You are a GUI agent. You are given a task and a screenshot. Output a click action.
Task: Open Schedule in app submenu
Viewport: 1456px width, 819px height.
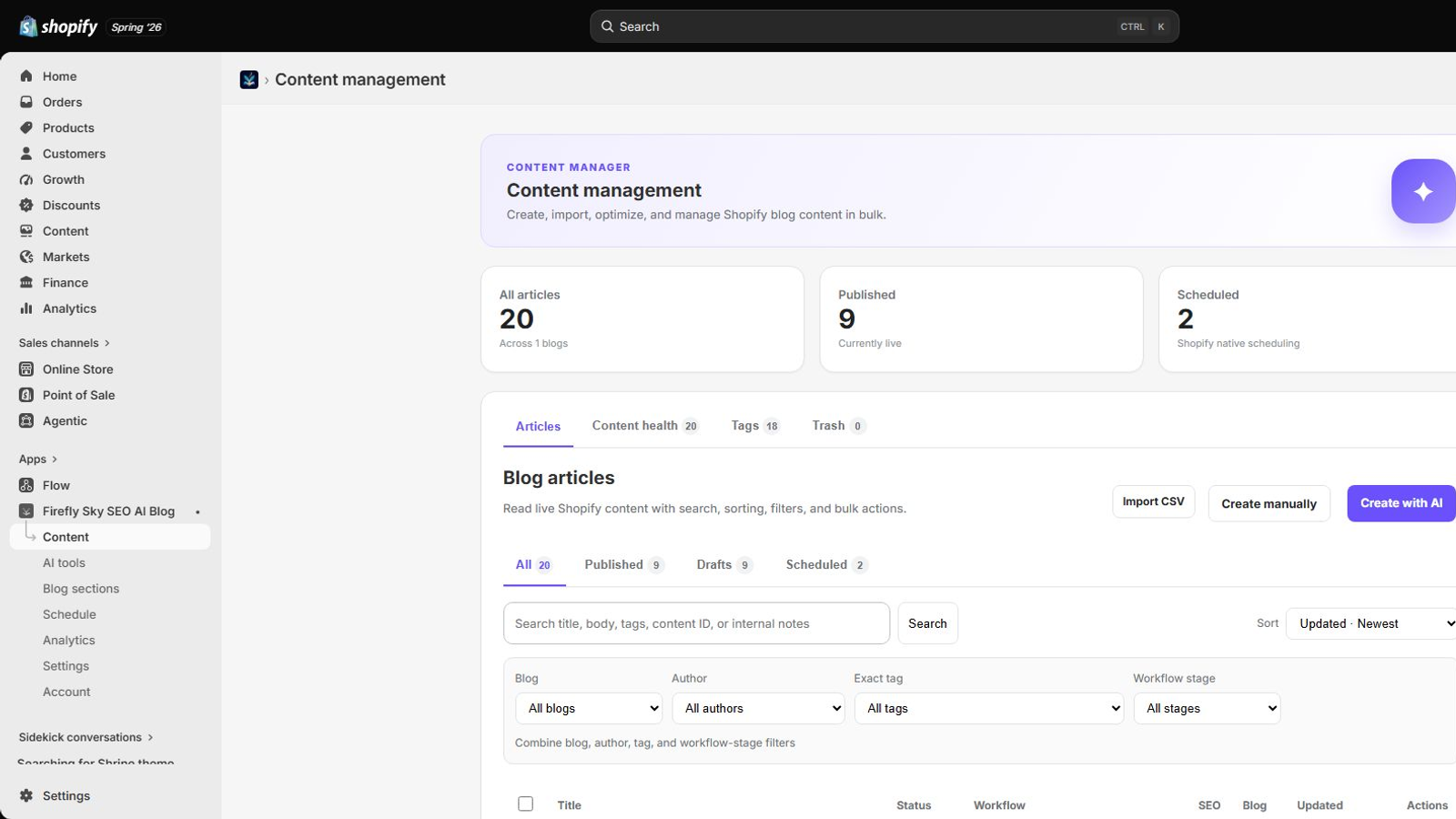point(69,615)
